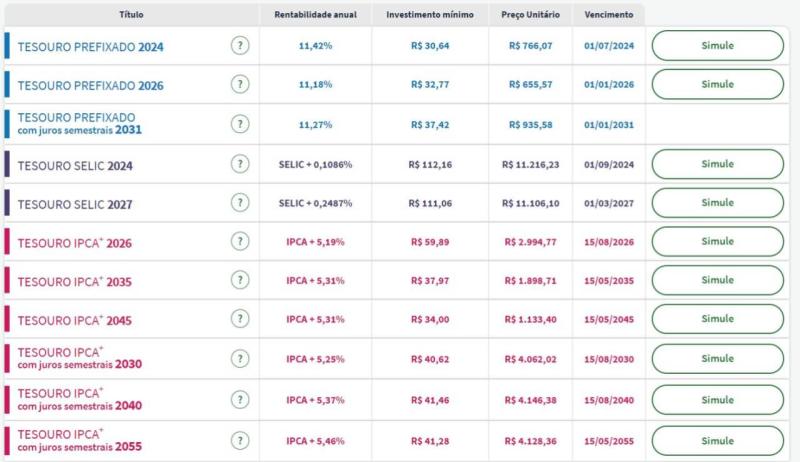Open the TESOURO PREFIXADO 2026 title
Screen dimensions: 800x462
pos(91,86)
